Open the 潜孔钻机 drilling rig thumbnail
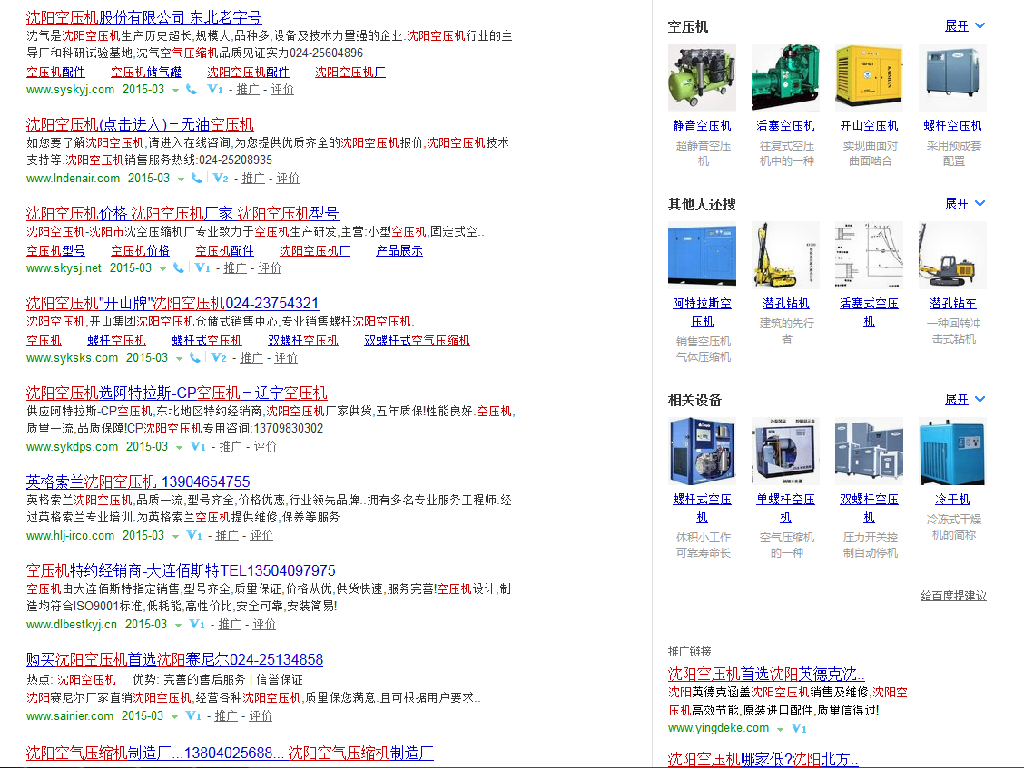1024x768 pixels. click(786, 255)
